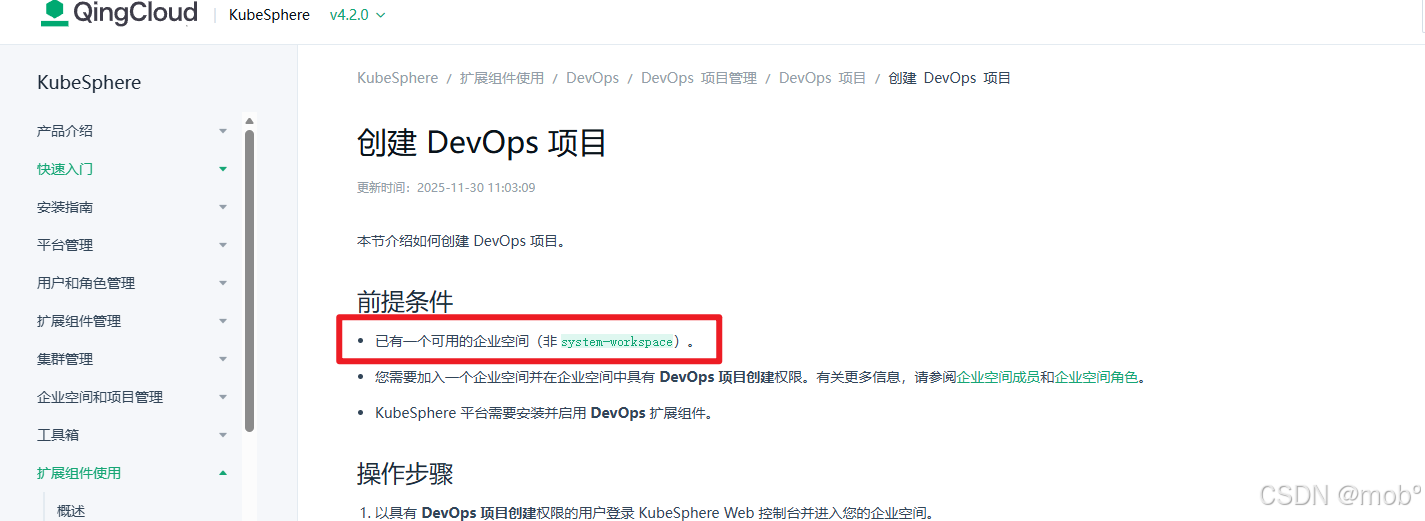Expand the 用户和角色管理 sidebar section
The height and width of the screenshot is (521, 1425).
coord(223,283)
